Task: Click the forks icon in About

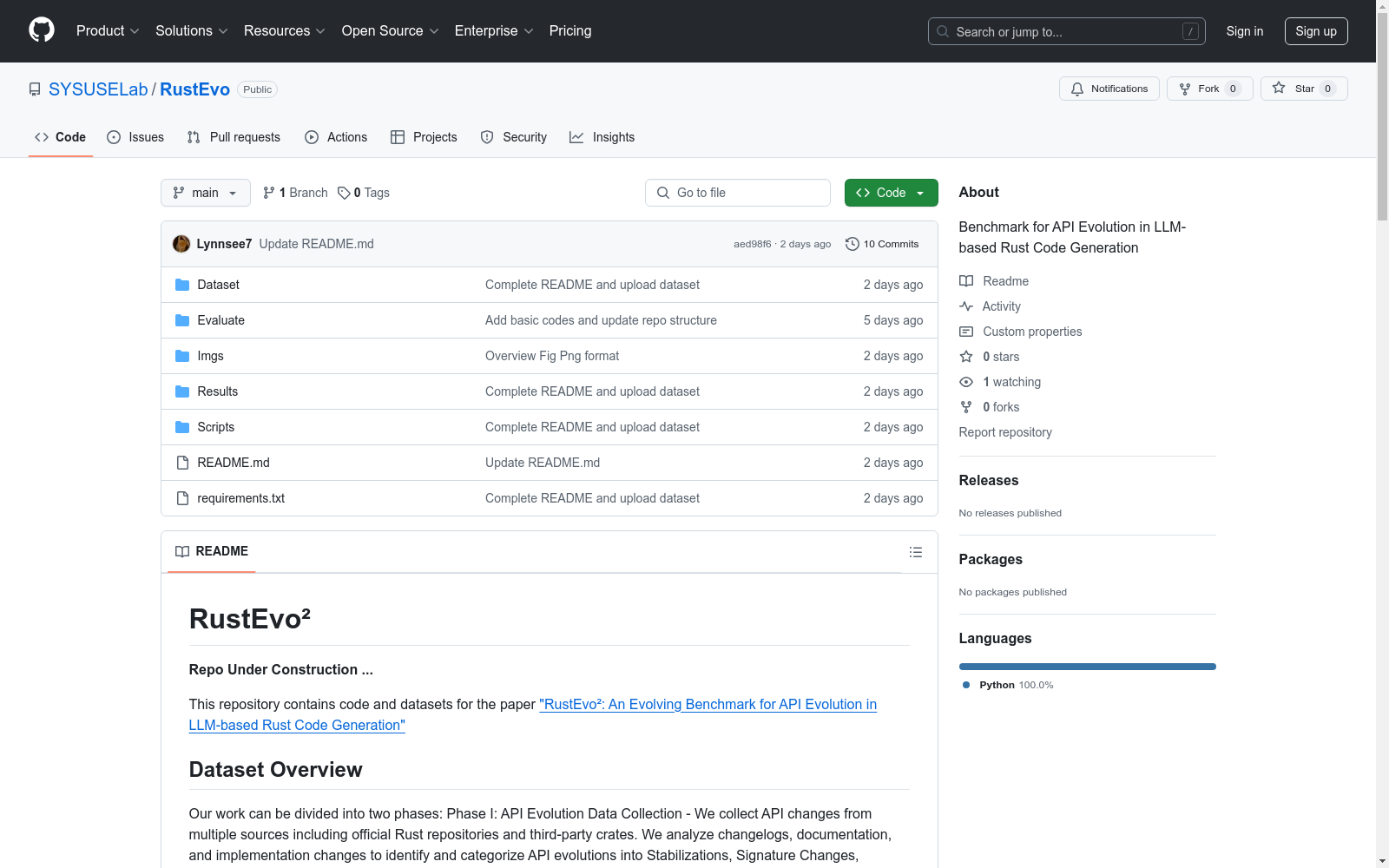Action: (966, 407)
